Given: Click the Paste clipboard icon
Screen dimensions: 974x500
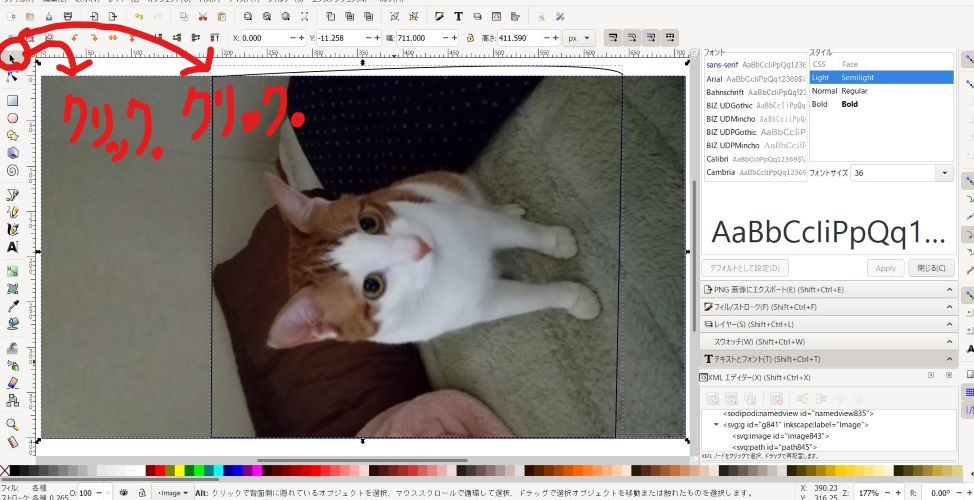Looking at the screenshot, I should (221, 17).
